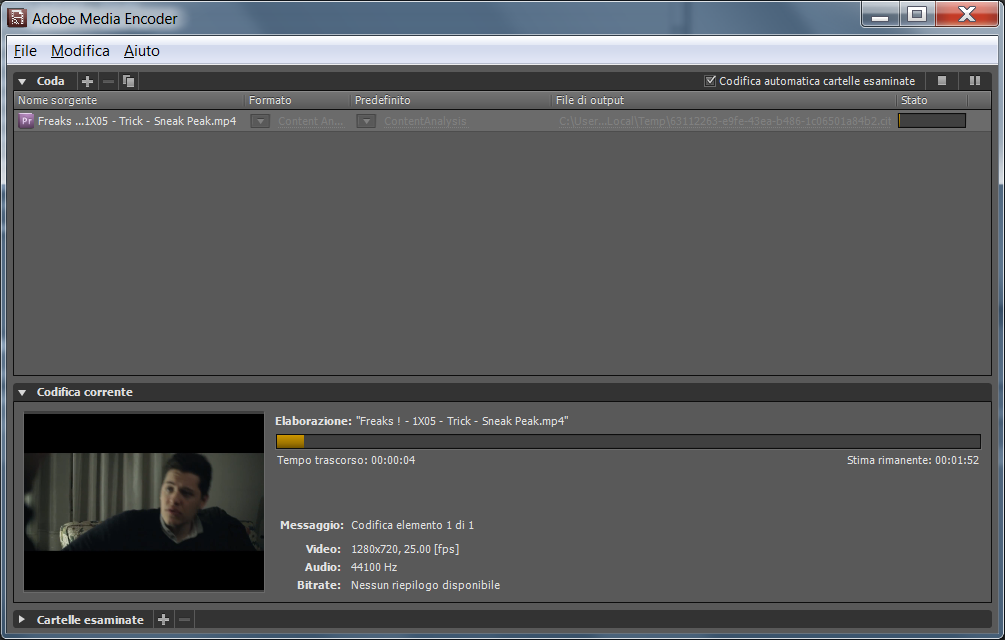Open the Formato dropdown for the queued file
This screenshot has width=1005, height=640.
coord(260,121)
